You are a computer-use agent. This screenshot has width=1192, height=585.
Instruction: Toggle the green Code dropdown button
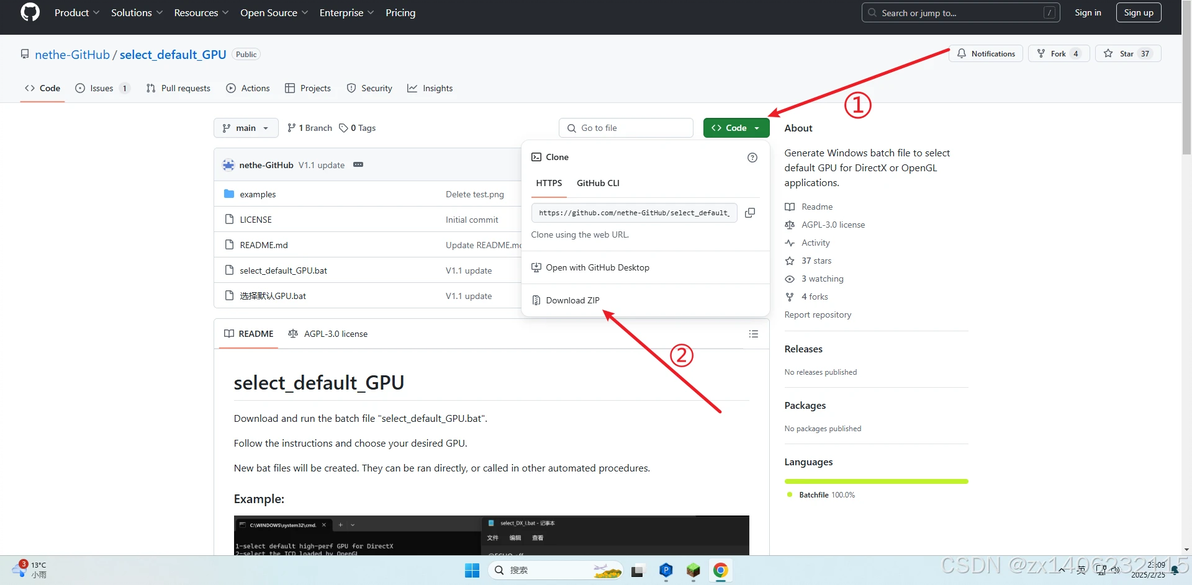[x=736, y=128]
